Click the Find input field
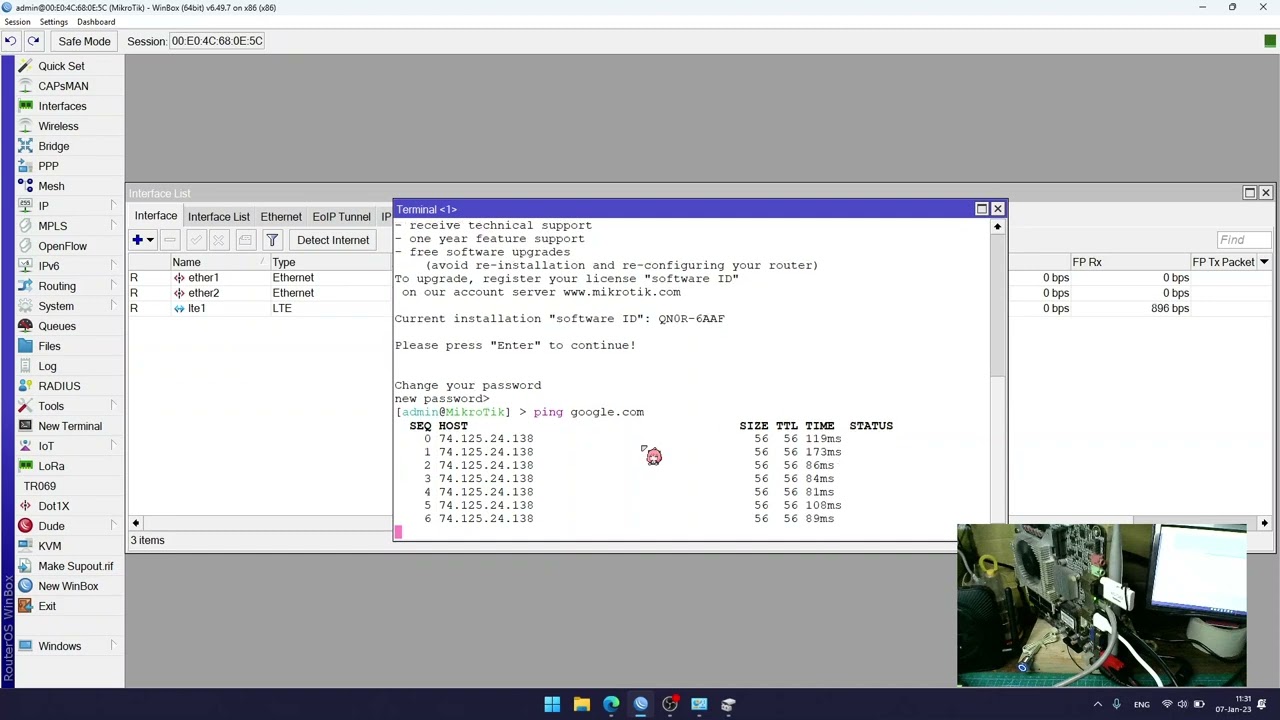 coord(1244,240)
